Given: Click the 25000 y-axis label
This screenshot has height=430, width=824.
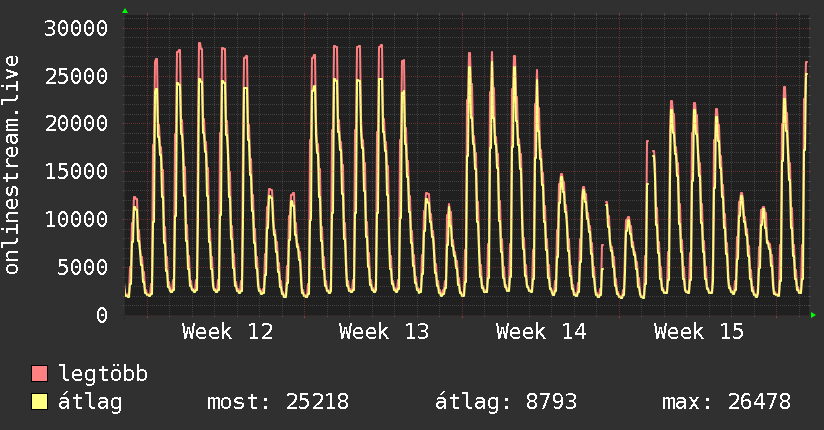Looking at the screenshot, I should [x=76, y=76].
